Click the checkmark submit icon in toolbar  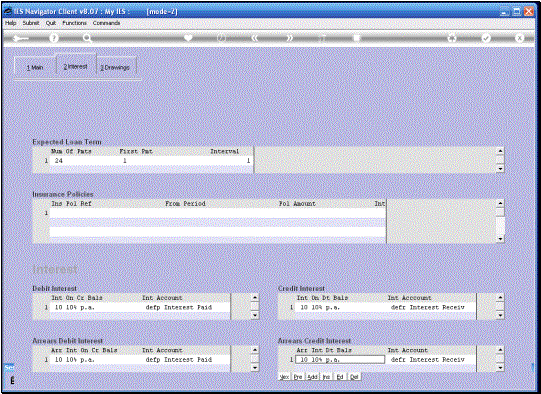[x=486, y=38]
